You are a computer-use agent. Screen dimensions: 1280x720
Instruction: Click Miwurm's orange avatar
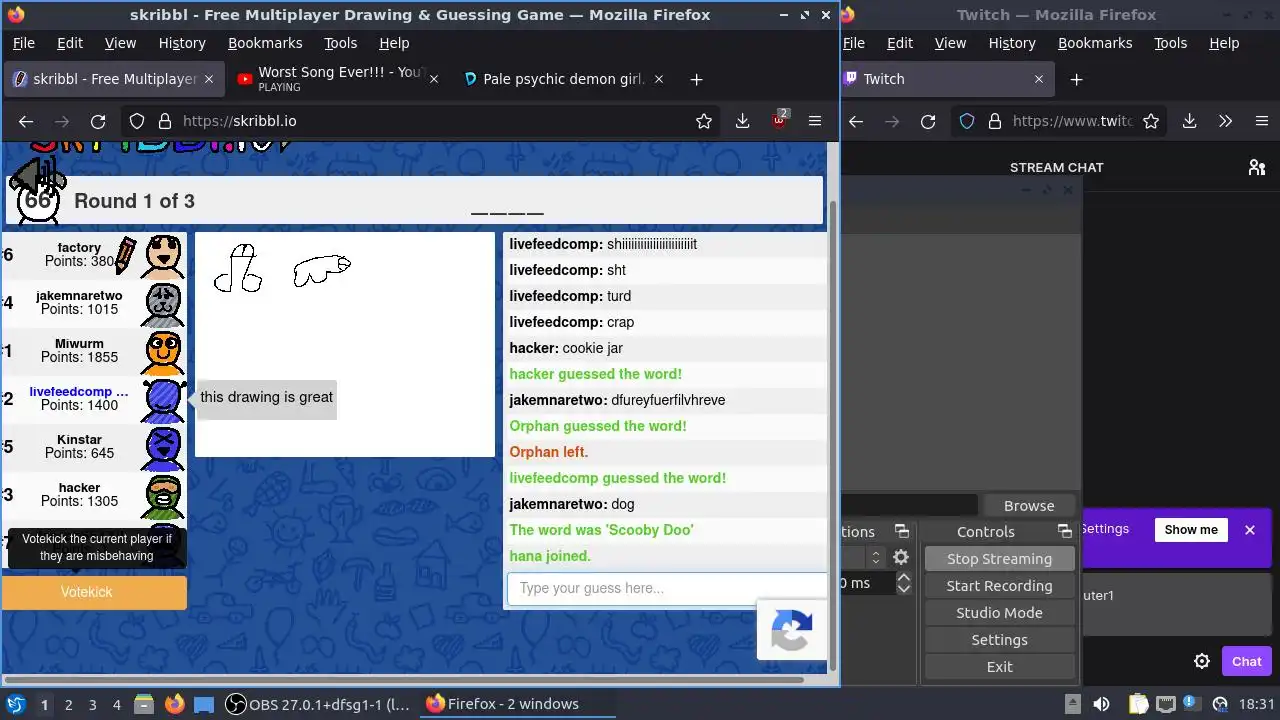[x=163, y=352]
